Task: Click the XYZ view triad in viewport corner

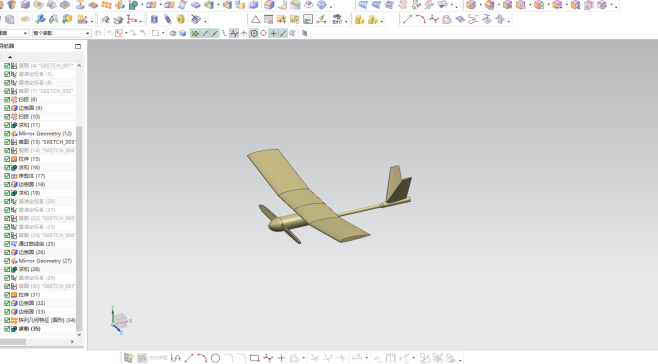Action: point(120,320)
